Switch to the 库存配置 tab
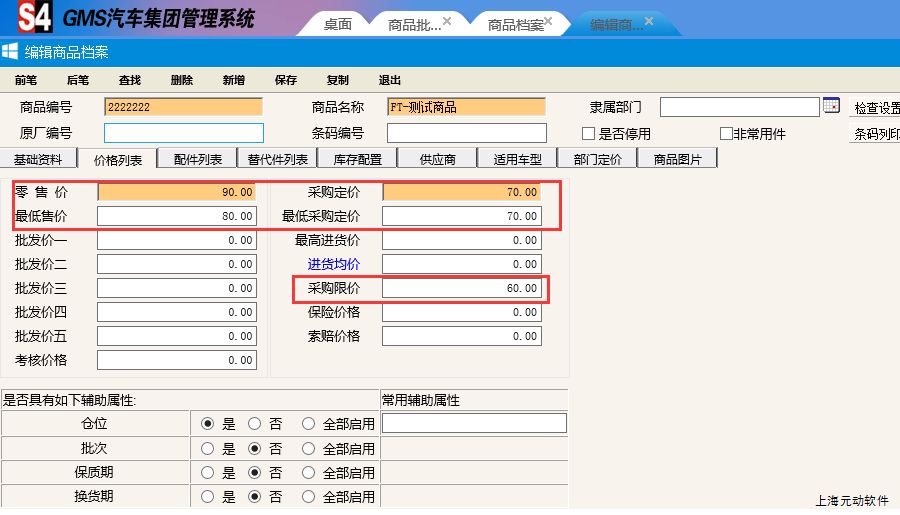Screen dimensions: 900x515 click(357, 159)
